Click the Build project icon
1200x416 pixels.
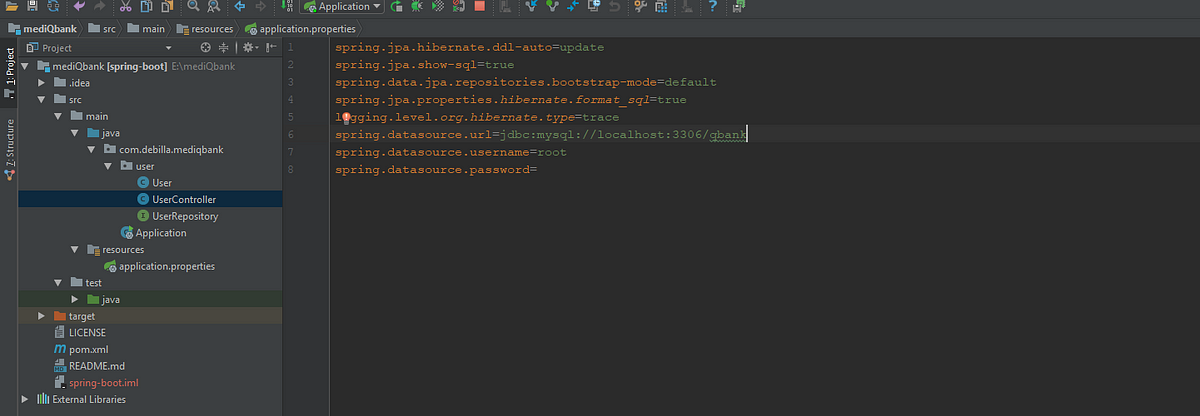[x=287, y=7]
